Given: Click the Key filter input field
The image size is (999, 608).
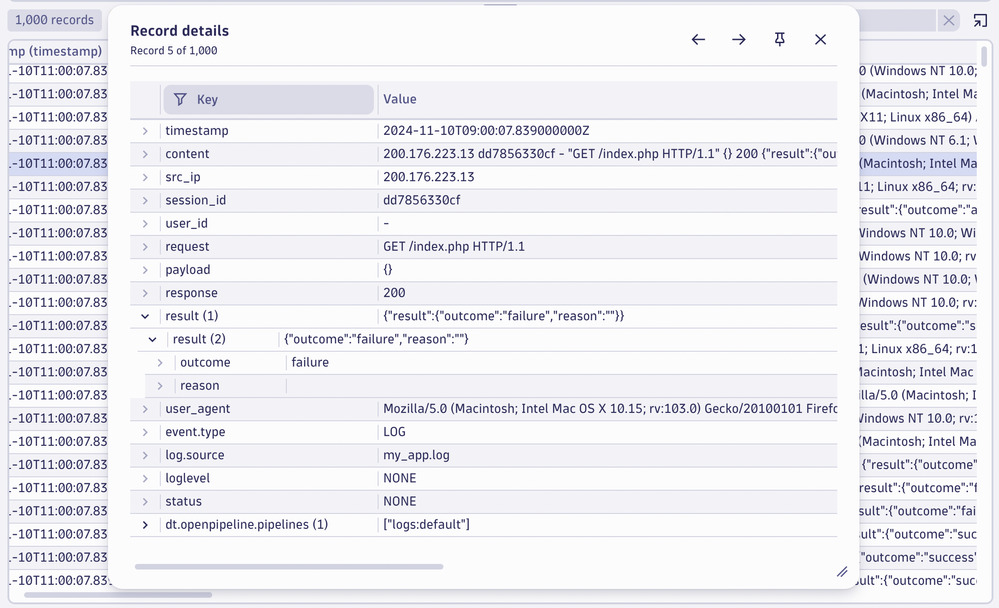Looking at the screenshot, I should click(280, 99).
